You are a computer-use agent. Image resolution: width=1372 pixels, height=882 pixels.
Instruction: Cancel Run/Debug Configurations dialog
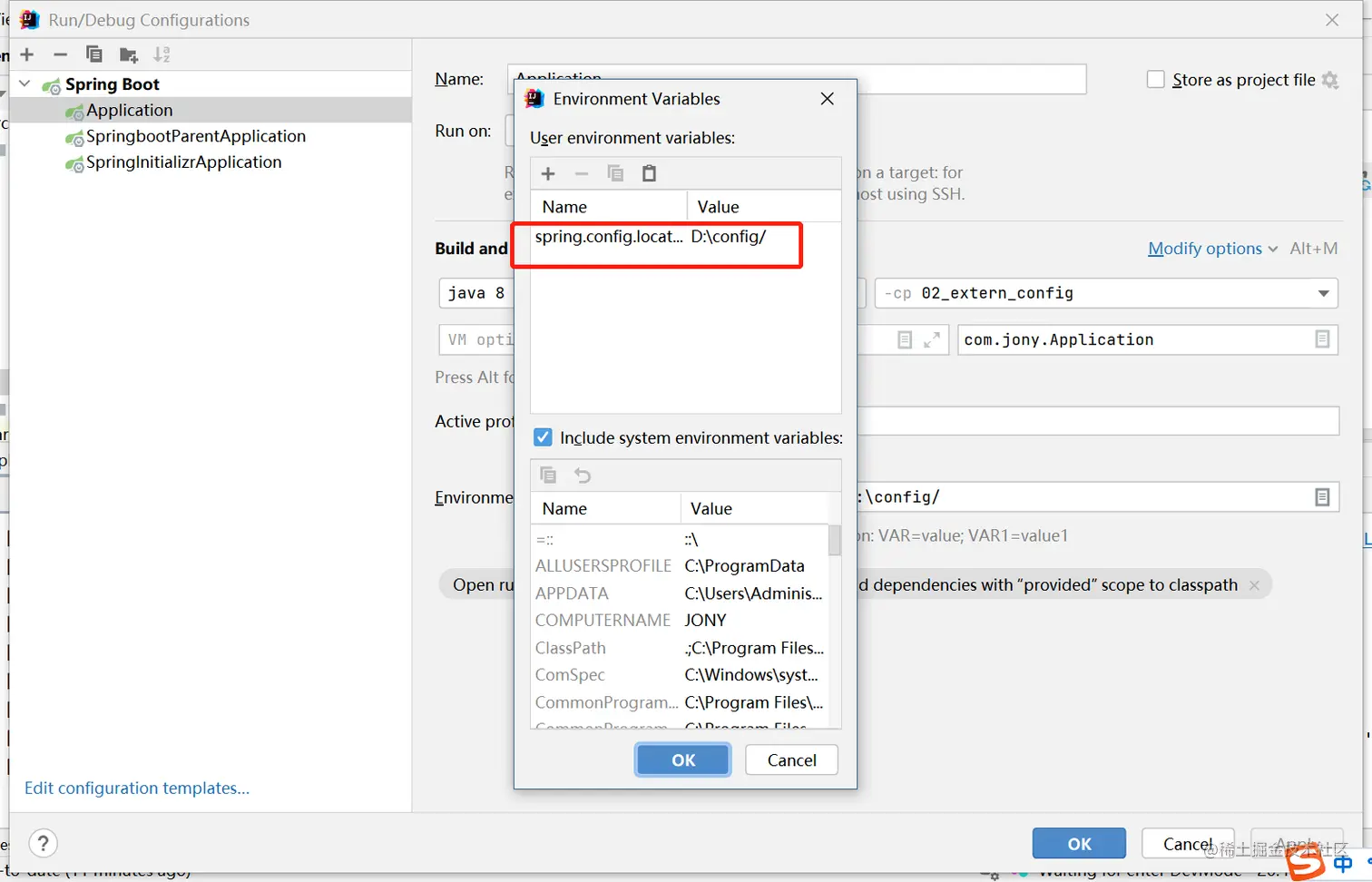tap(1188, 844)
